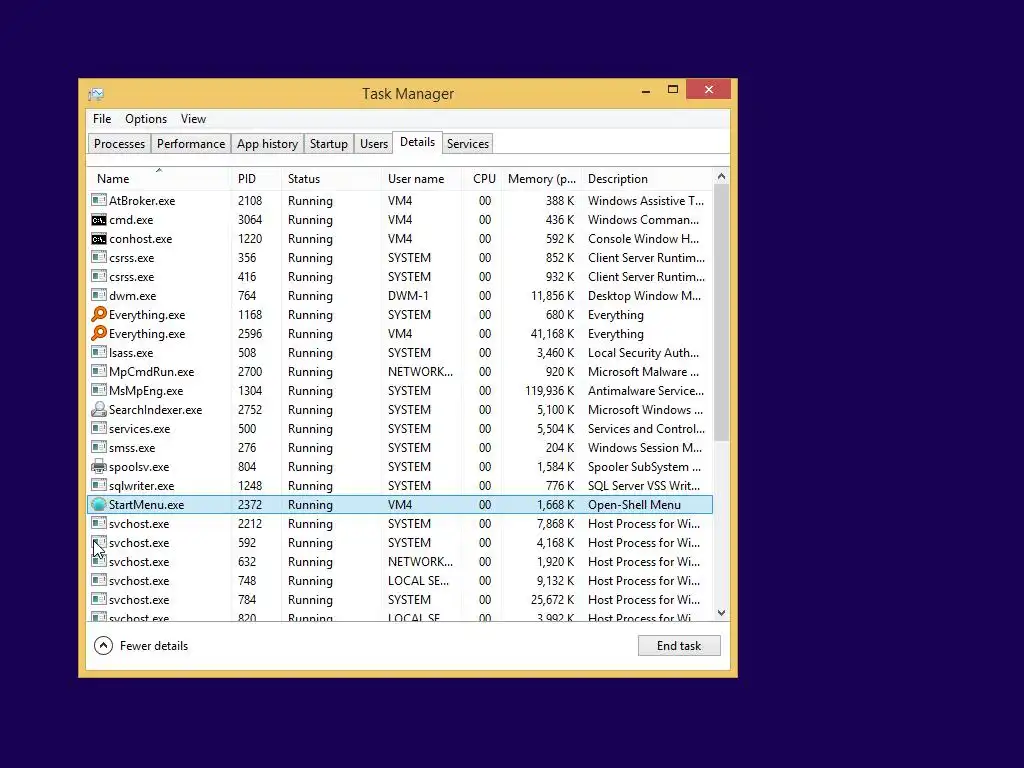The width and height of the screenshot is (1024, 768).
Task: Select the svchost.exe row with PID 592
Action: 400,543
